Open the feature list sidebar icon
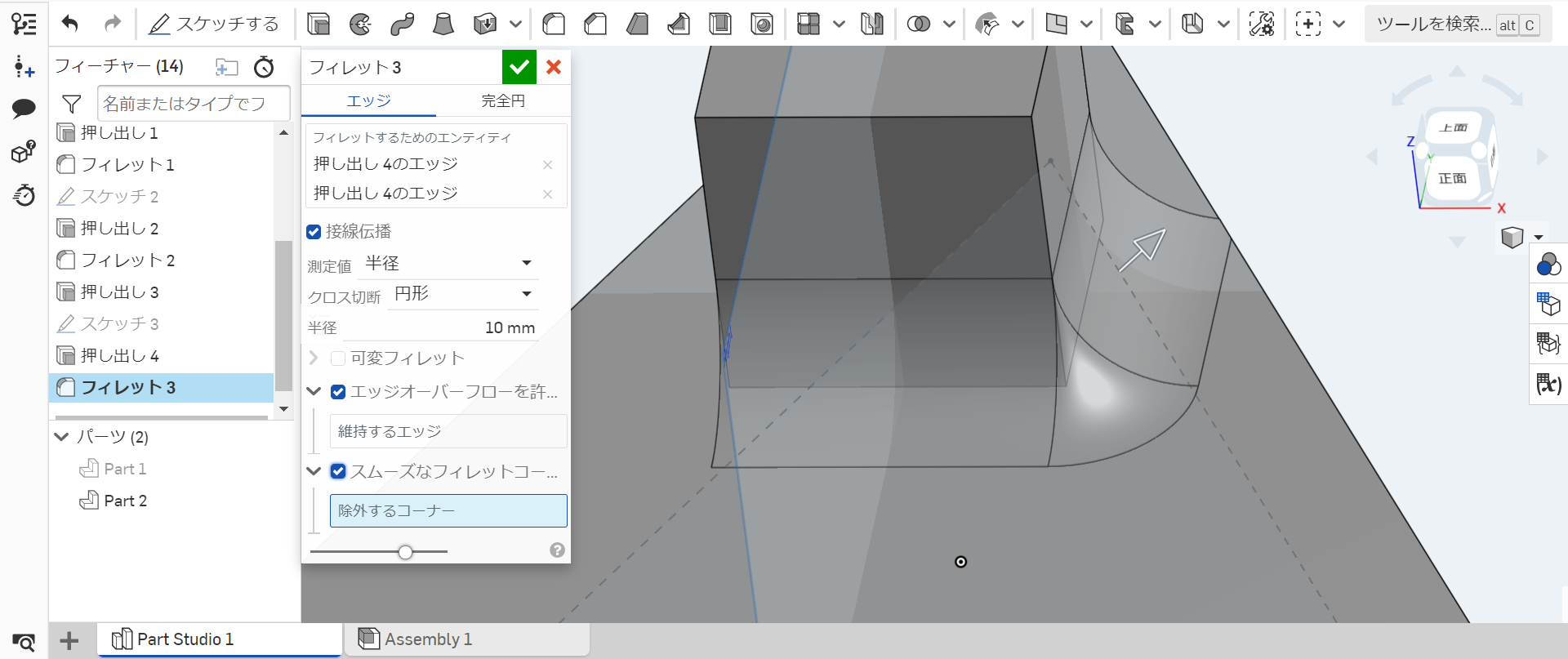Viewport: 1568px width, 659px height. coord(24,24)
